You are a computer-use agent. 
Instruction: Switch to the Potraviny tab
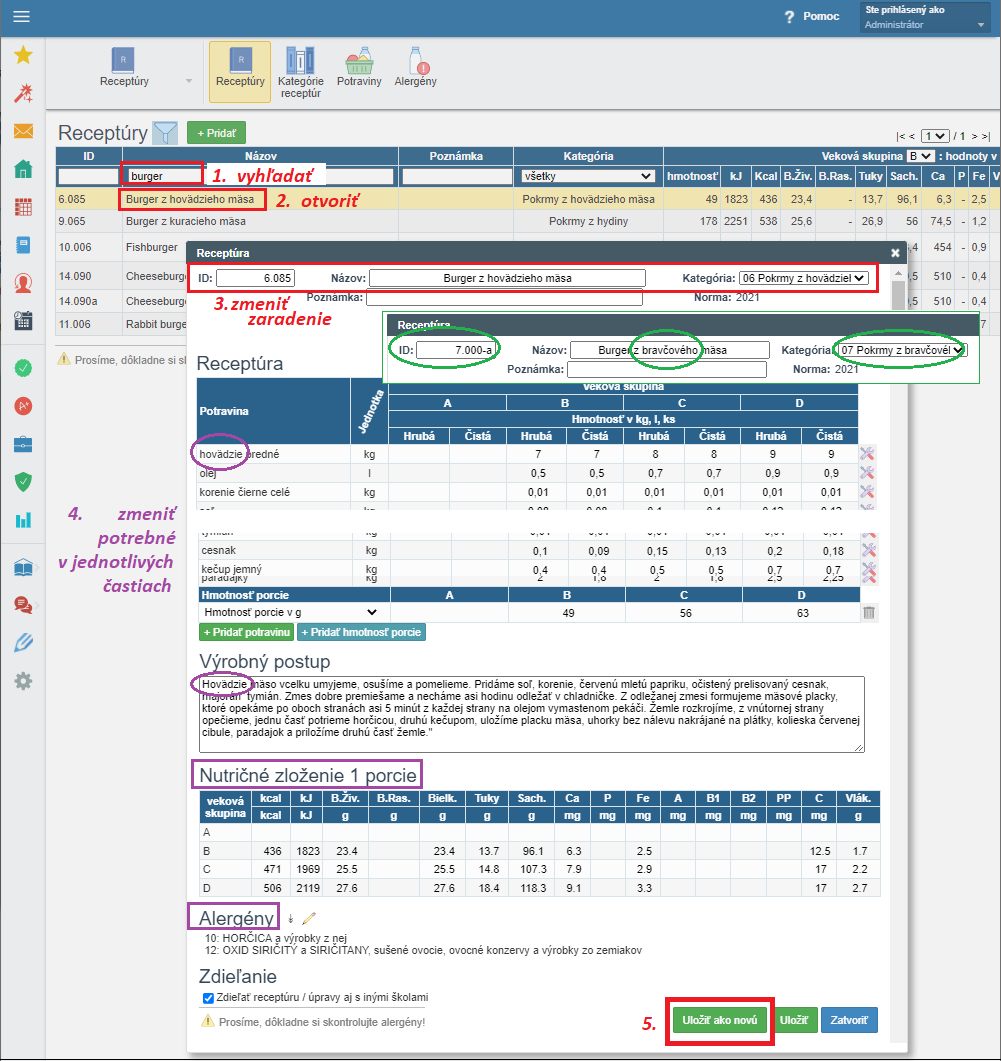tap(359, 68)
